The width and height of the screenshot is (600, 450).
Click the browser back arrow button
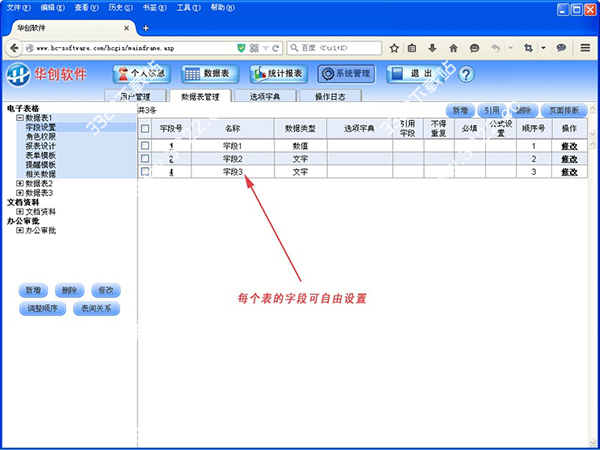tap(14, 48)
